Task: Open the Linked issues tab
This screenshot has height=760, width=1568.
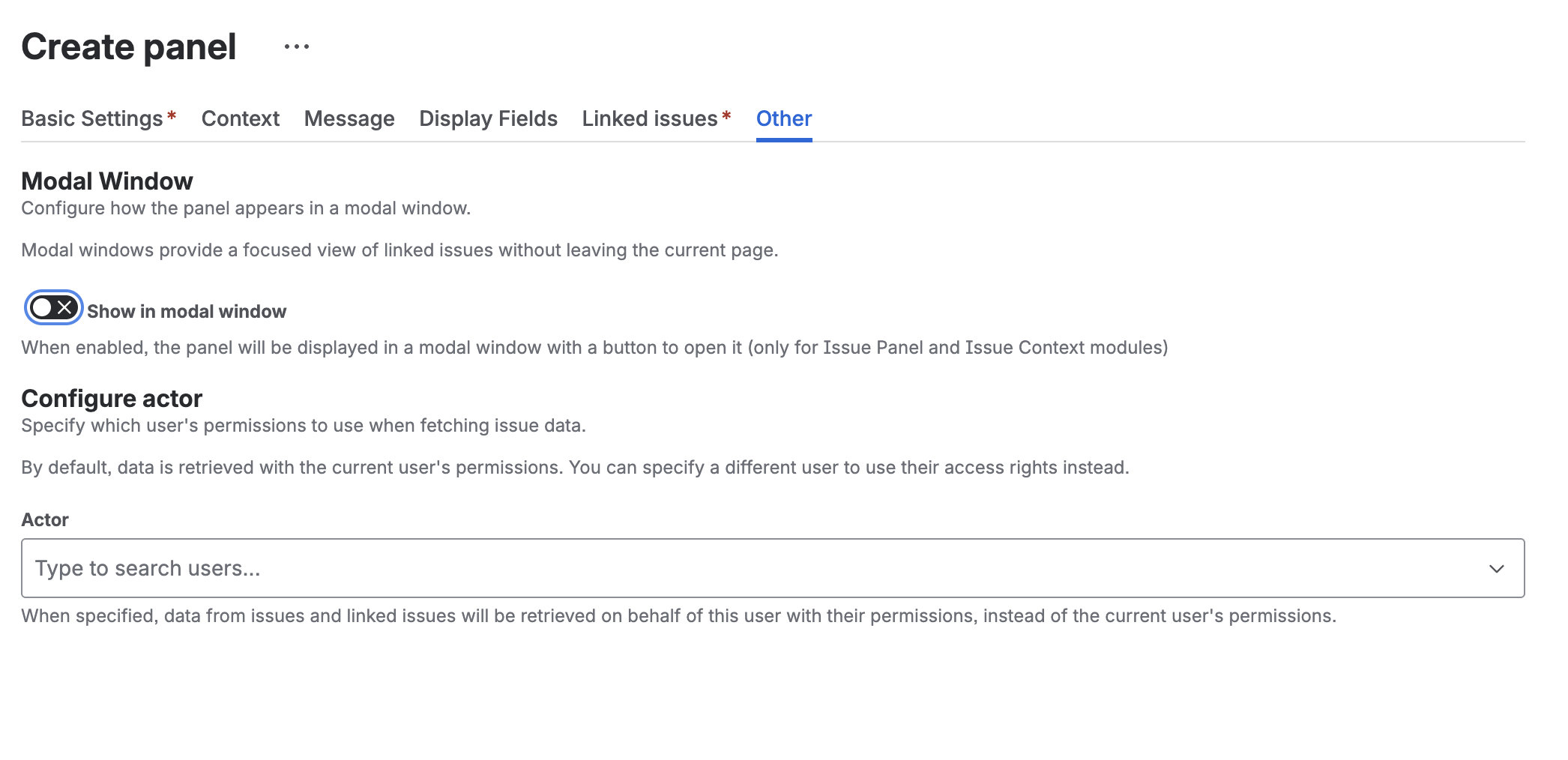Action: (x=649, y=118)
